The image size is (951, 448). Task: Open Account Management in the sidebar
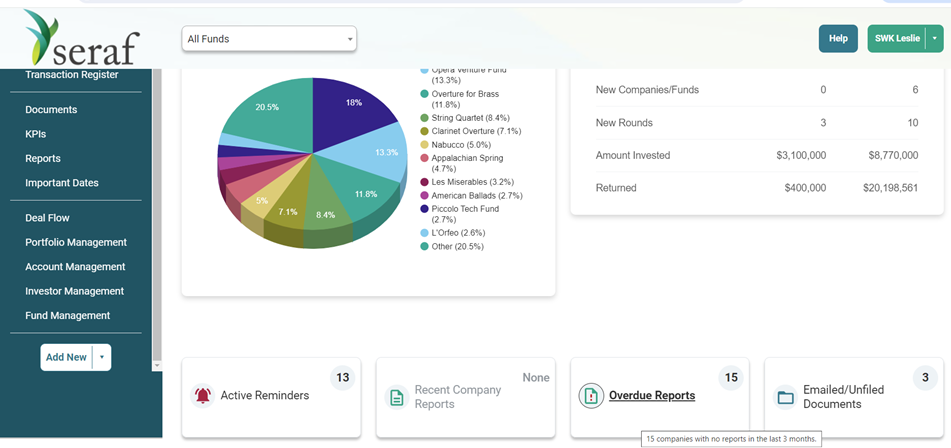pyautogui.click(x=75, y=267)
